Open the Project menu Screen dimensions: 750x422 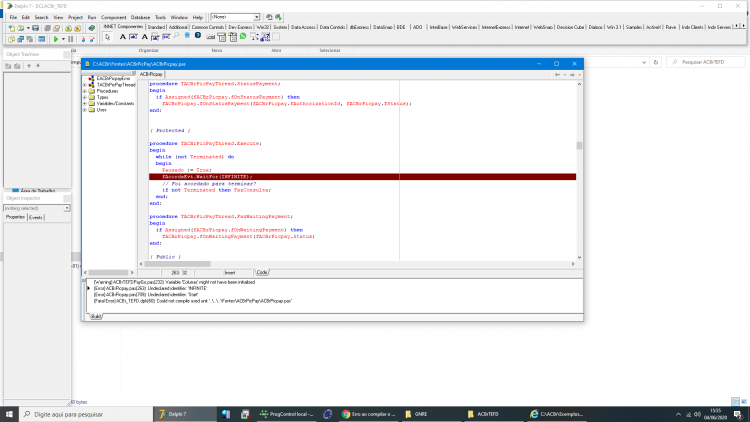coord(75,17)
